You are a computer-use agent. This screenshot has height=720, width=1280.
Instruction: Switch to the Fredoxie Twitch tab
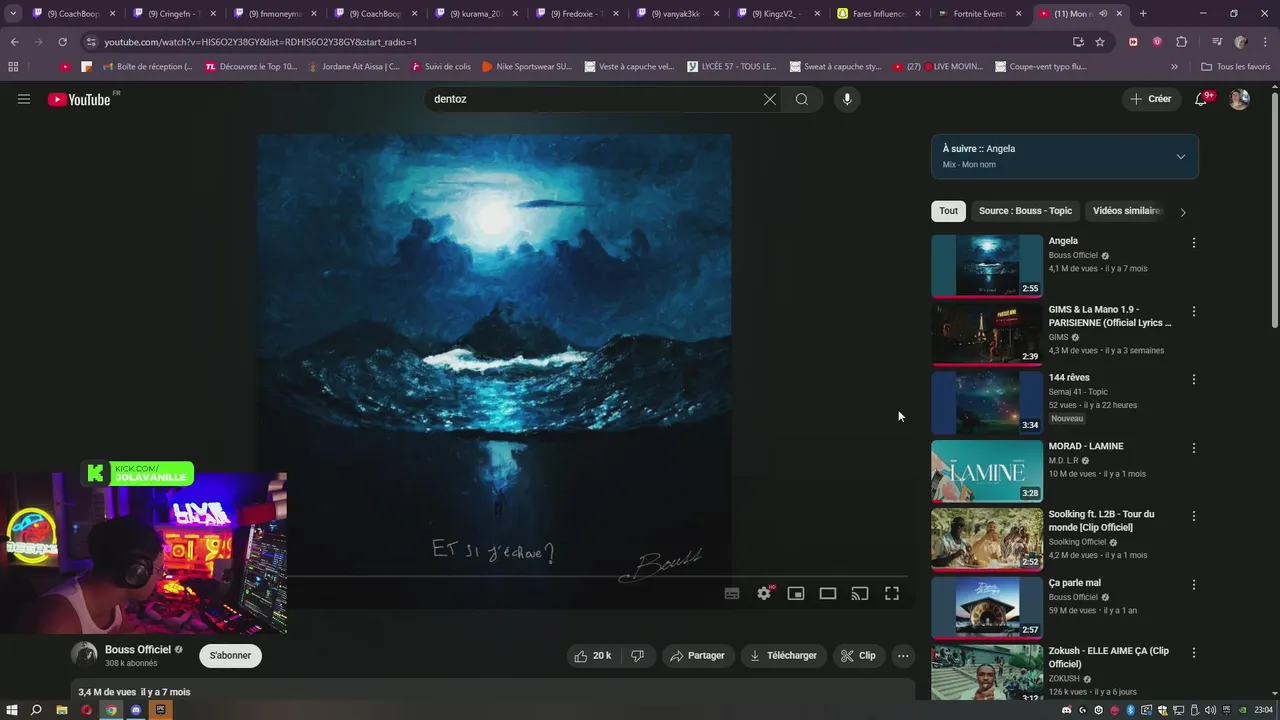575,14
